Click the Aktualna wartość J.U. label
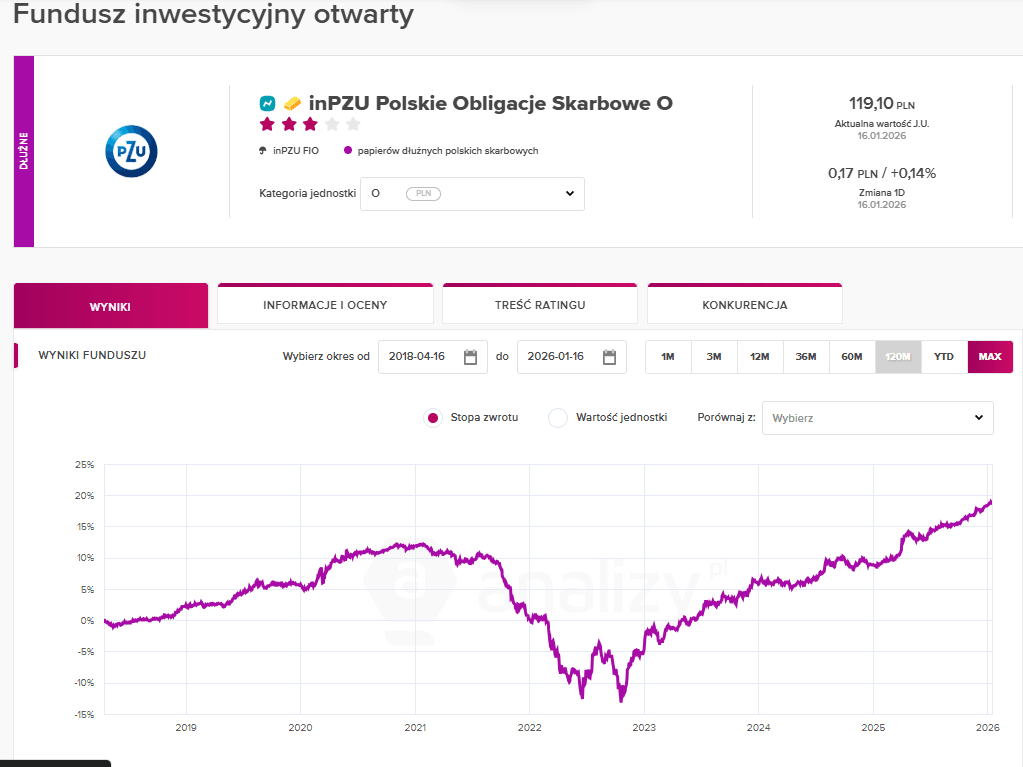The height and width of the screenshot is (767, 1023). point(882,123)
